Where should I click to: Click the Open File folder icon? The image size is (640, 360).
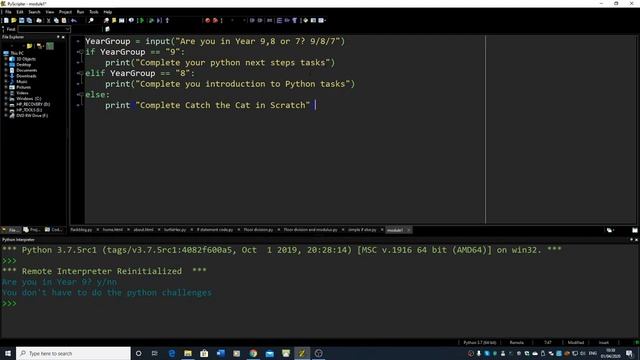14,20
